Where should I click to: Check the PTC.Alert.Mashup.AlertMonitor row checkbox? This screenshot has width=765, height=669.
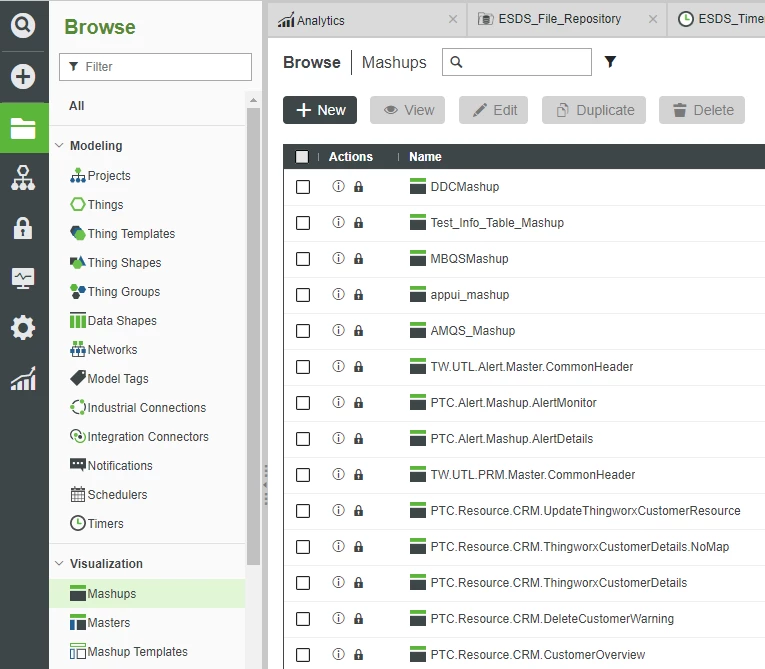(303, 403)
